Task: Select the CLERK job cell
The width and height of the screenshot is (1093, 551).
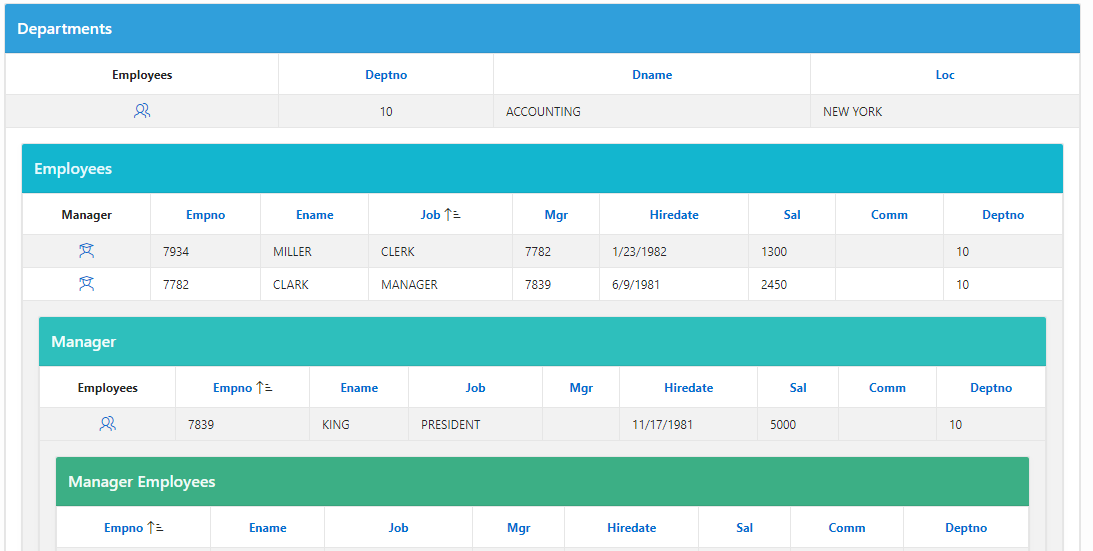Action: pos(441,251)
